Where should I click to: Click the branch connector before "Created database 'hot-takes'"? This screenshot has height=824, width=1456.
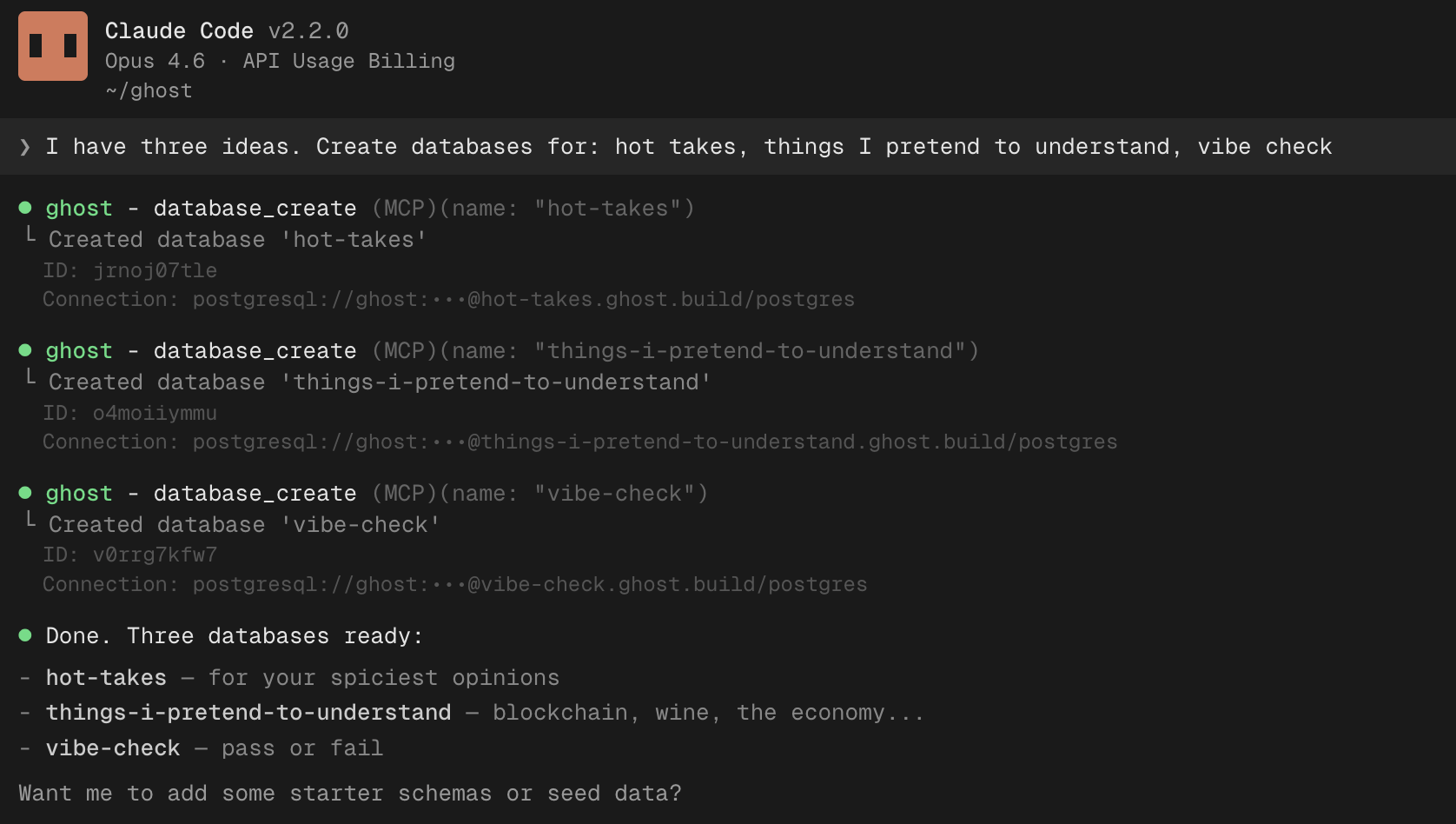[30, 235]
